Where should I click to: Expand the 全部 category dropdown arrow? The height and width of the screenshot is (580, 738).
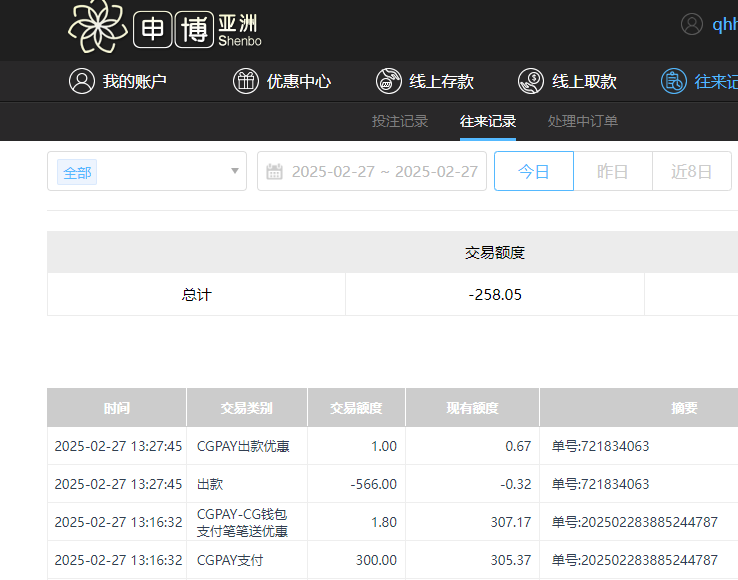point(235,172)
